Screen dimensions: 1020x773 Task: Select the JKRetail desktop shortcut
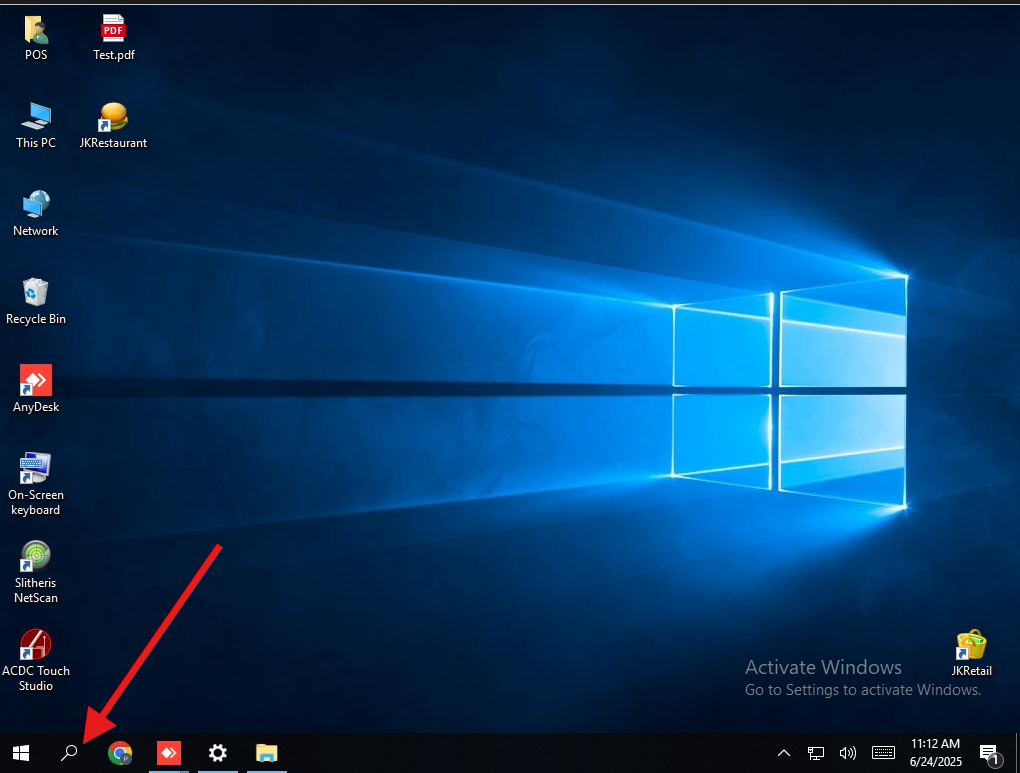coord(971,645)
